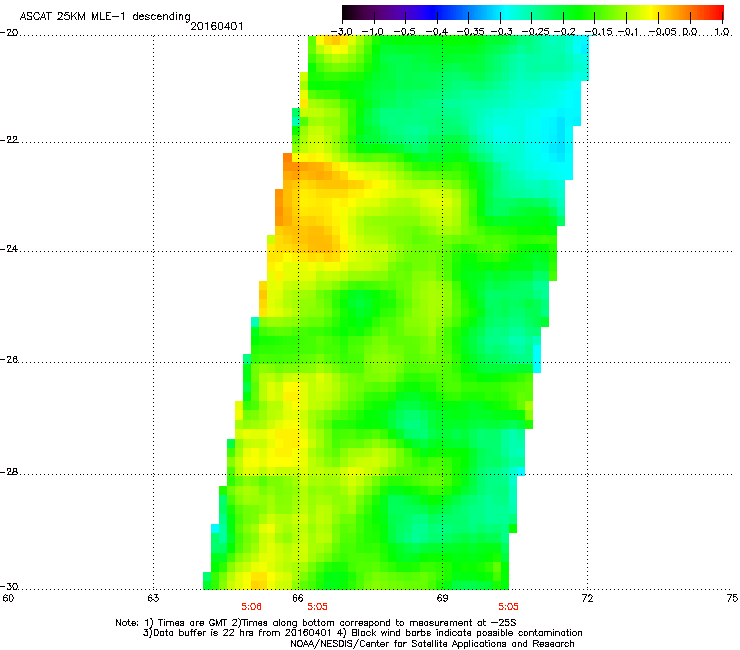Select the '-0.4' color scale label

coord(437,32)
